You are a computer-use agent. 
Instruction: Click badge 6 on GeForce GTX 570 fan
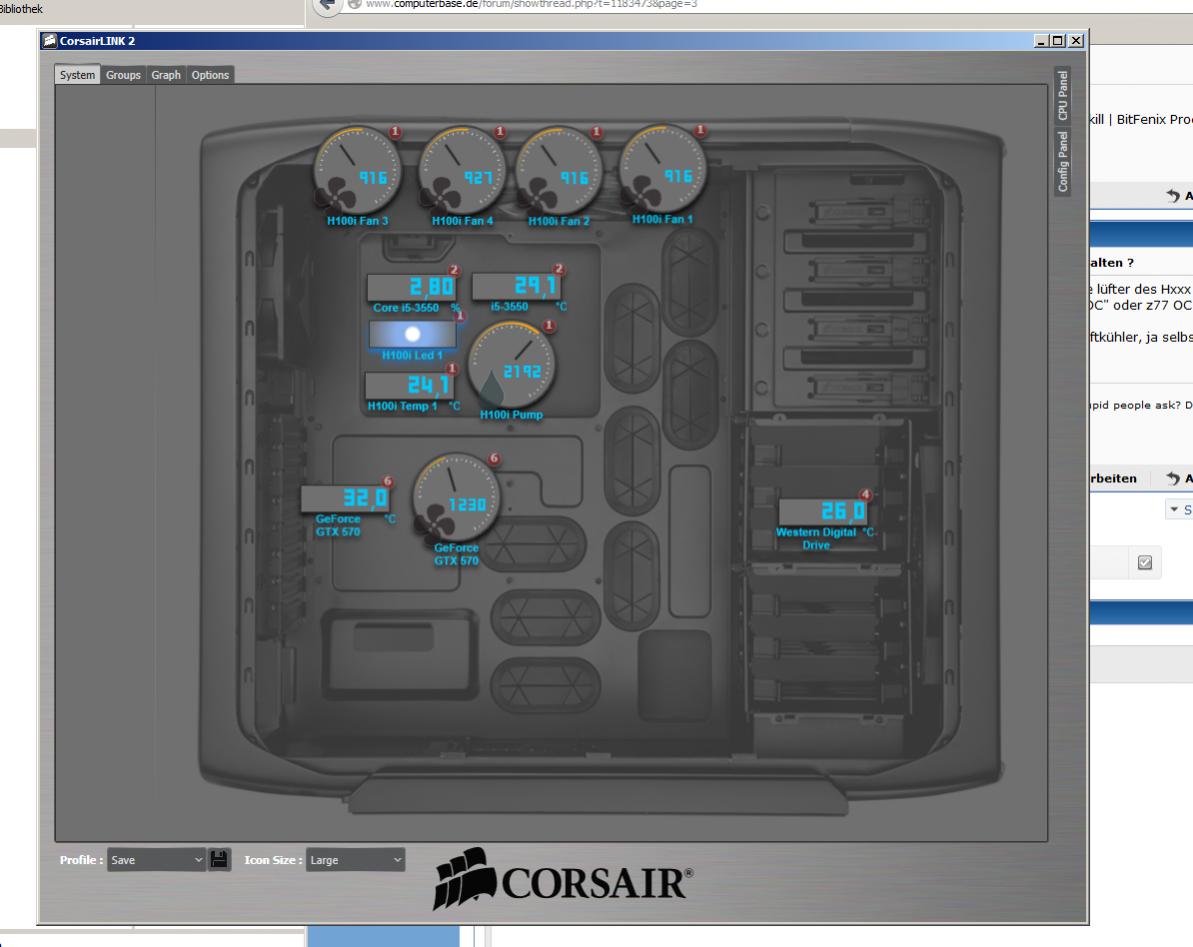[494, 458]
